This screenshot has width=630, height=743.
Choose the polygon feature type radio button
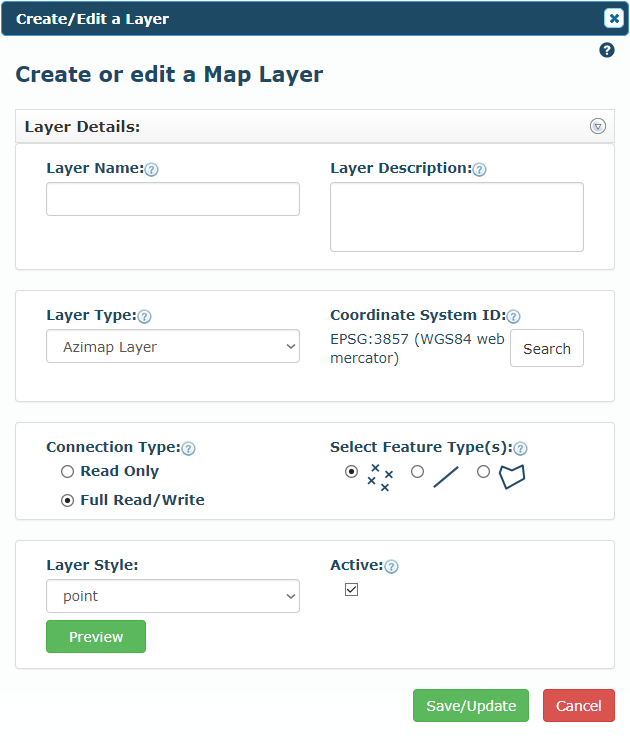click(483, 471)
